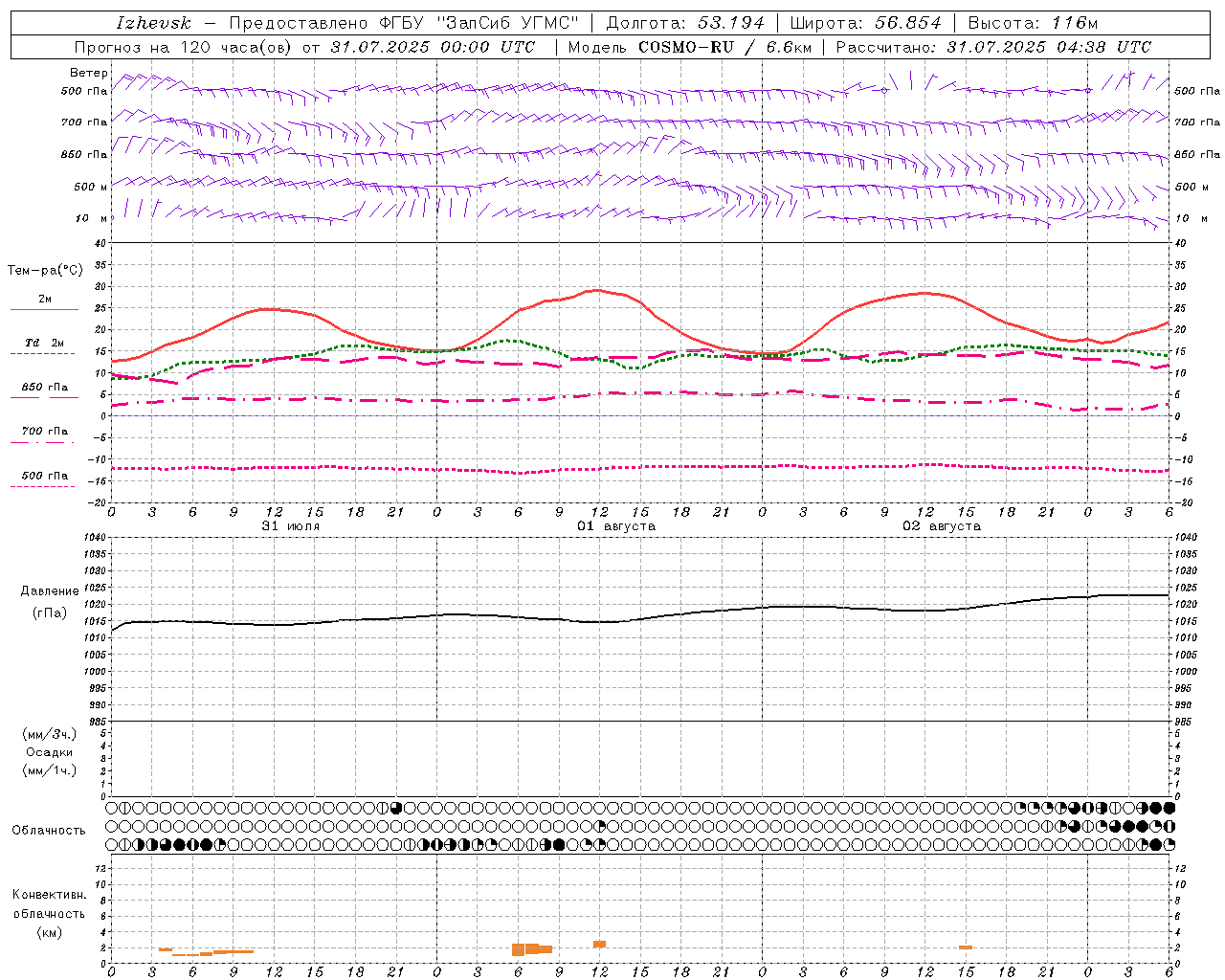Click the "Конвективн." convective label

[50, 895]
